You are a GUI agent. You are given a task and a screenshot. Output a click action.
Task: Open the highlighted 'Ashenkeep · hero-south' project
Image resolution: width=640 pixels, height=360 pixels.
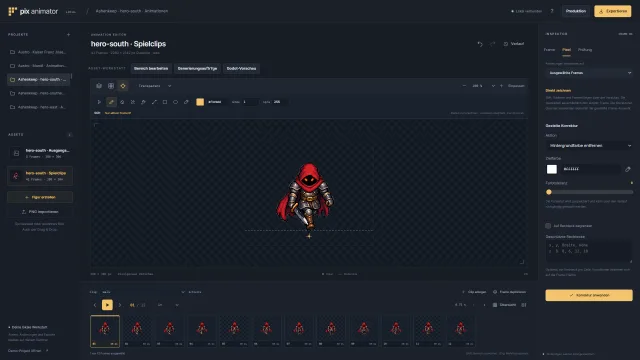[39, 80]
